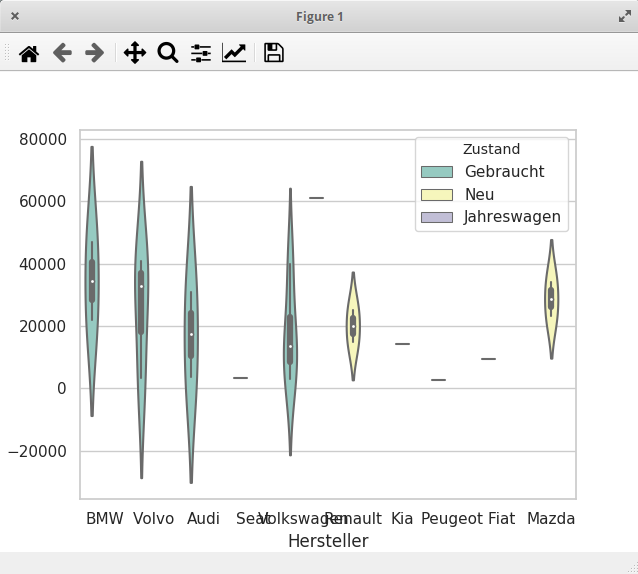Click the Gebraucht green legend swatch
638x574 pixels.
tap(437, 172)
